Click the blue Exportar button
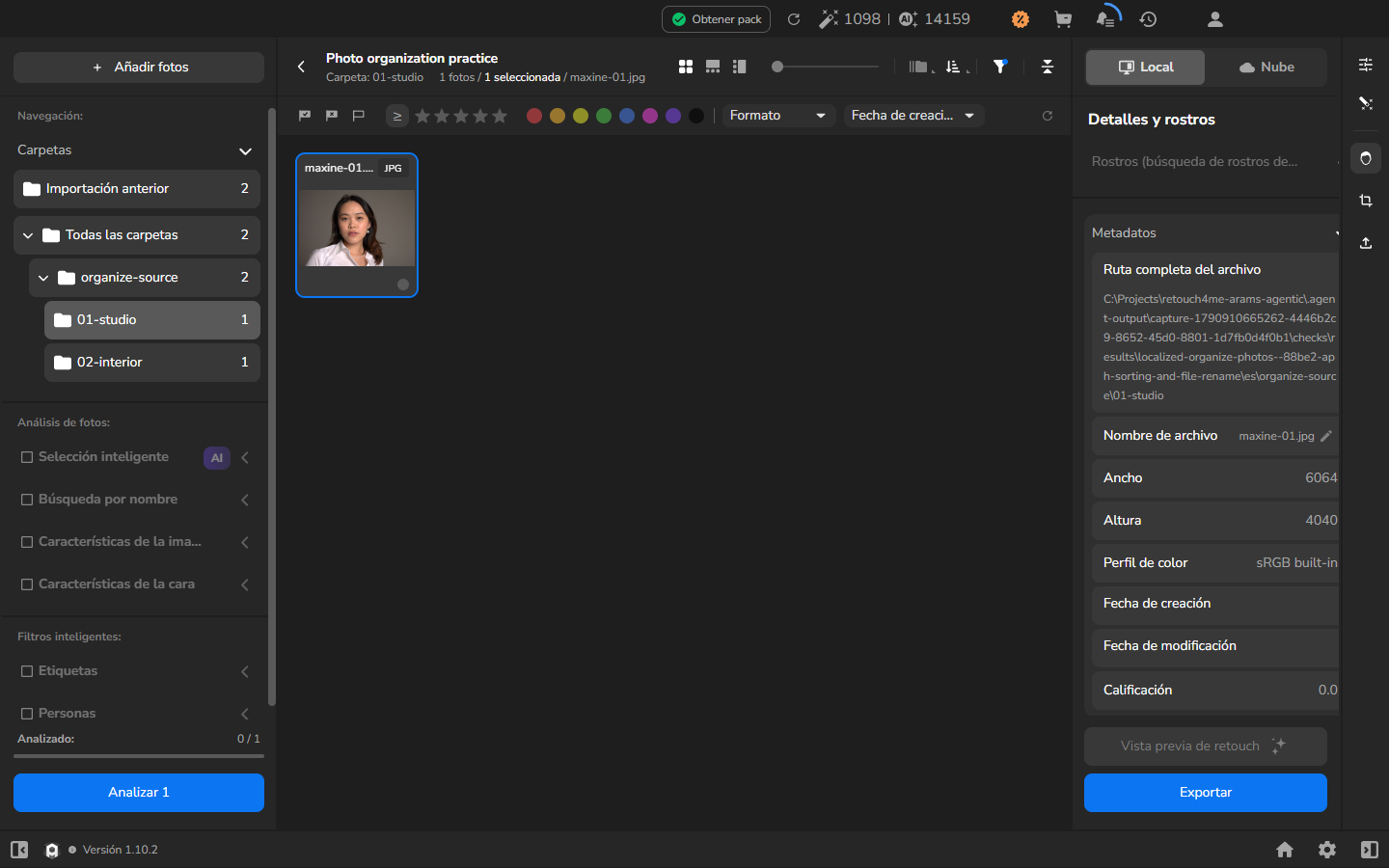 point(1206,793)
